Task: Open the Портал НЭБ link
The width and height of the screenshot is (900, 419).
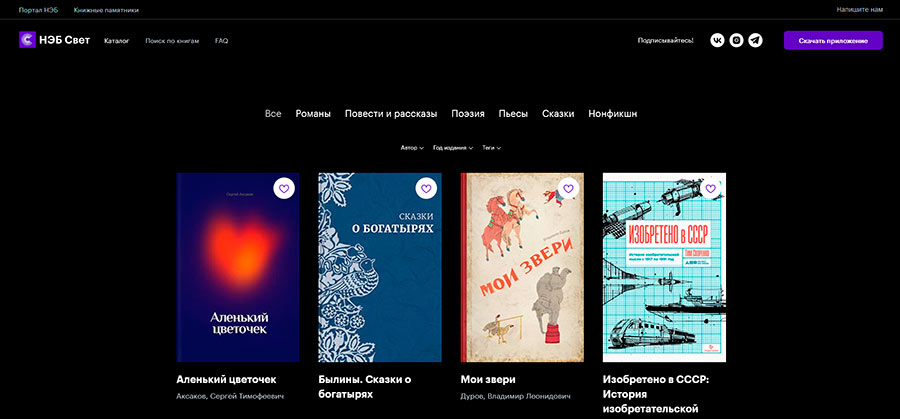Action: [38, 10]
